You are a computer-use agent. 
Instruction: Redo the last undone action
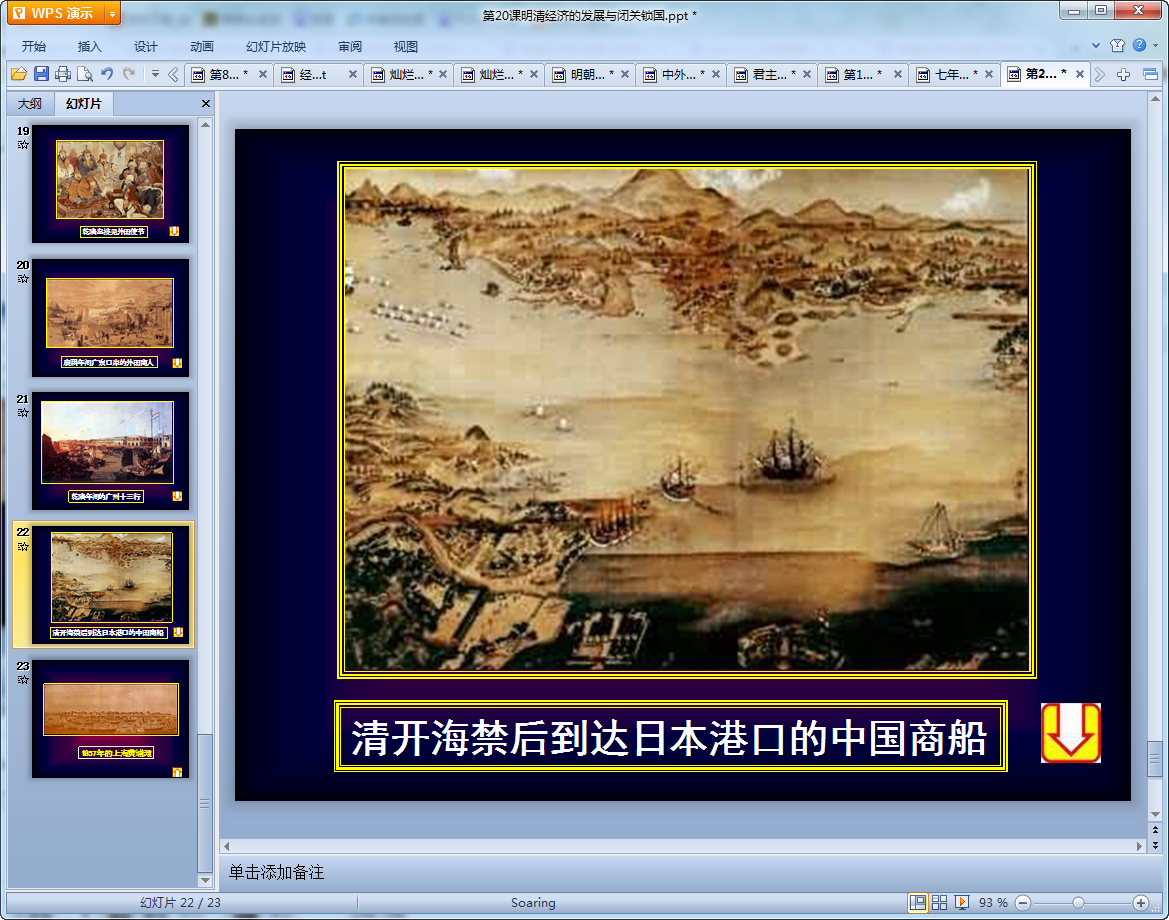(129, 74)
